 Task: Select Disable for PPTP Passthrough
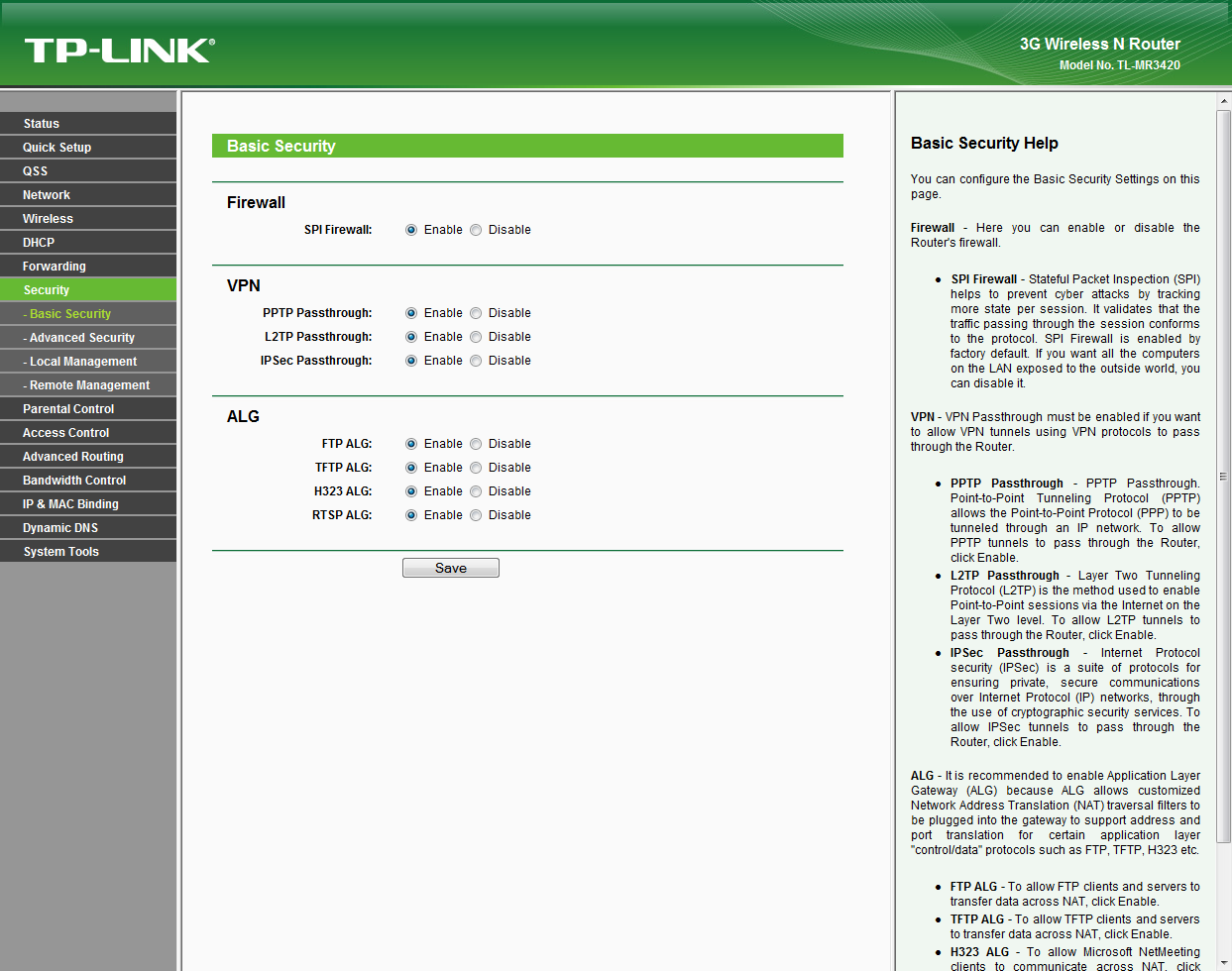476,313
